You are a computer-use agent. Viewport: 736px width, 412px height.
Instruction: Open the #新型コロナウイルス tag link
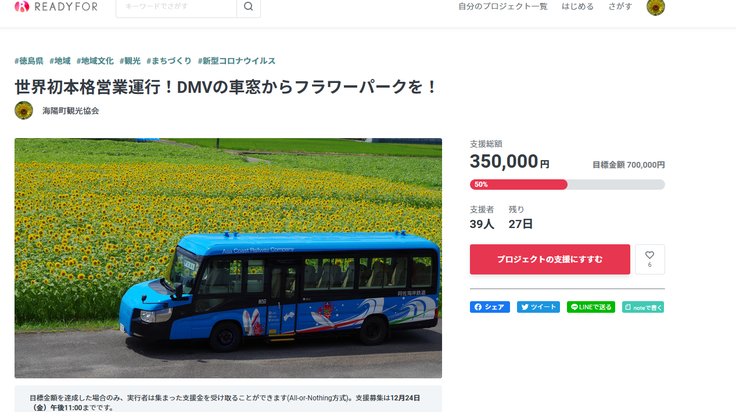tap(237, 61)
